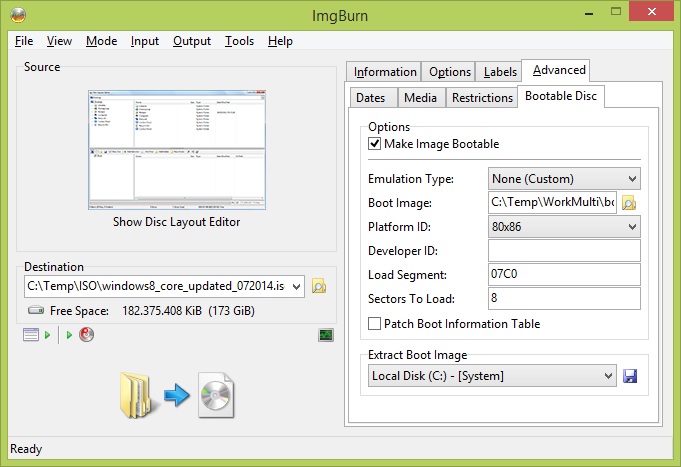This screenshot has width=681, height=467.
Task: Switch to the Labels tab
Action: (x=500, y=72)
